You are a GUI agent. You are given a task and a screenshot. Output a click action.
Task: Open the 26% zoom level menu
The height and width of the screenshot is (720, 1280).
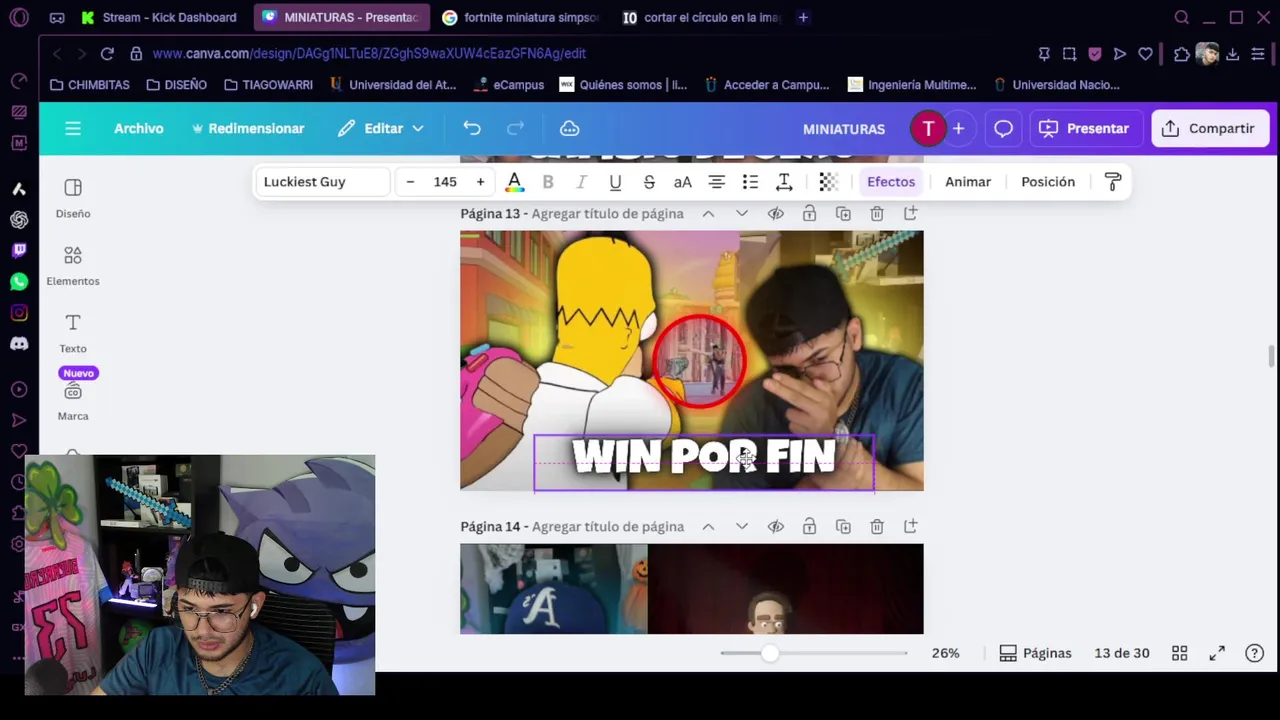coord(945,653)
